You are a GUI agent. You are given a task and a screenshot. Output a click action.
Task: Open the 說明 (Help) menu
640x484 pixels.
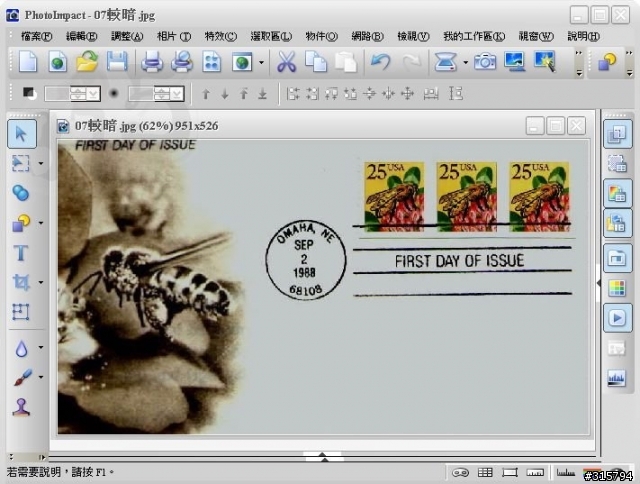click(x=583, y=36)
